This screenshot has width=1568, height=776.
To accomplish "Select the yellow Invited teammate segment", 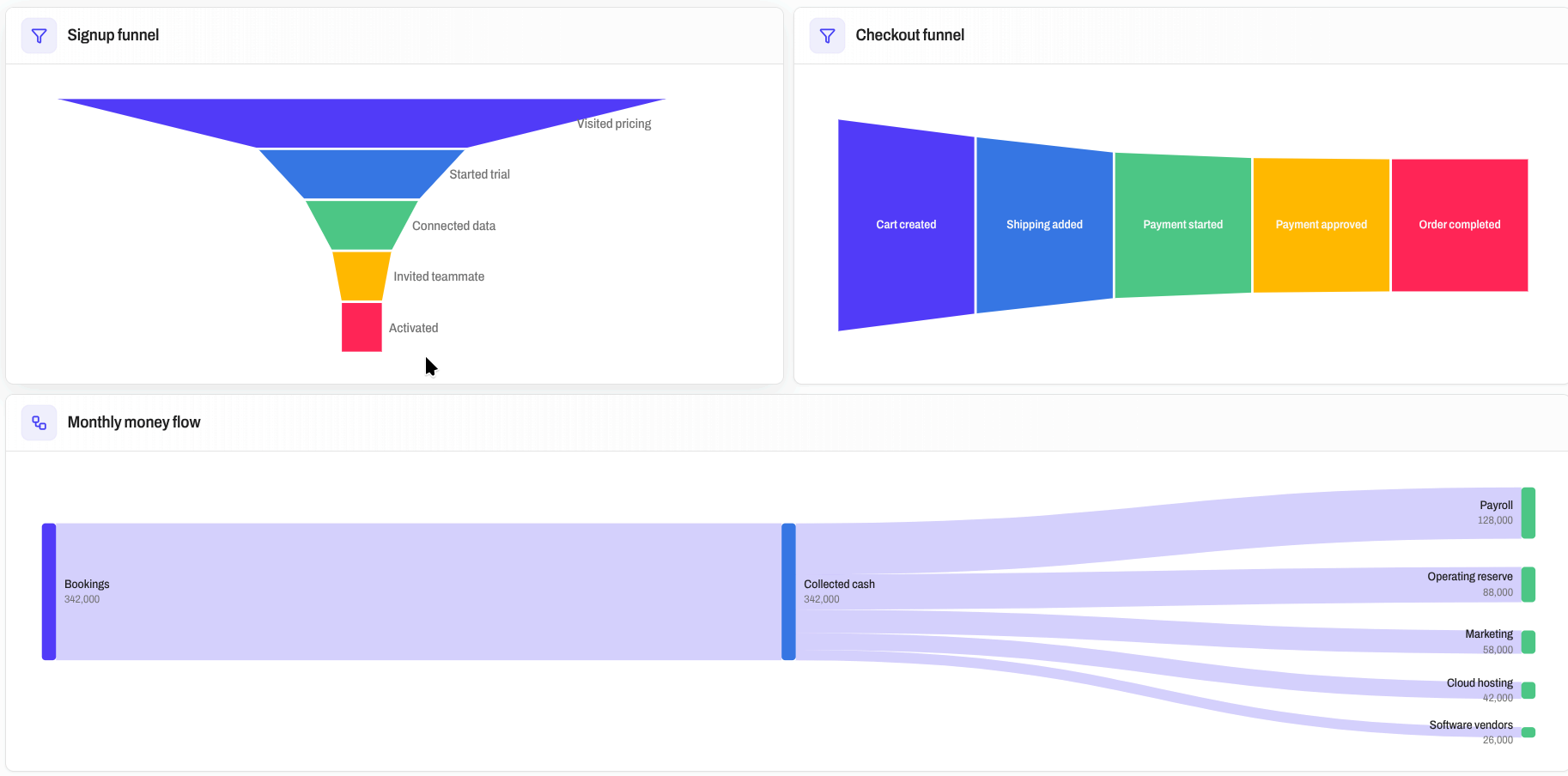I will 362,276.
